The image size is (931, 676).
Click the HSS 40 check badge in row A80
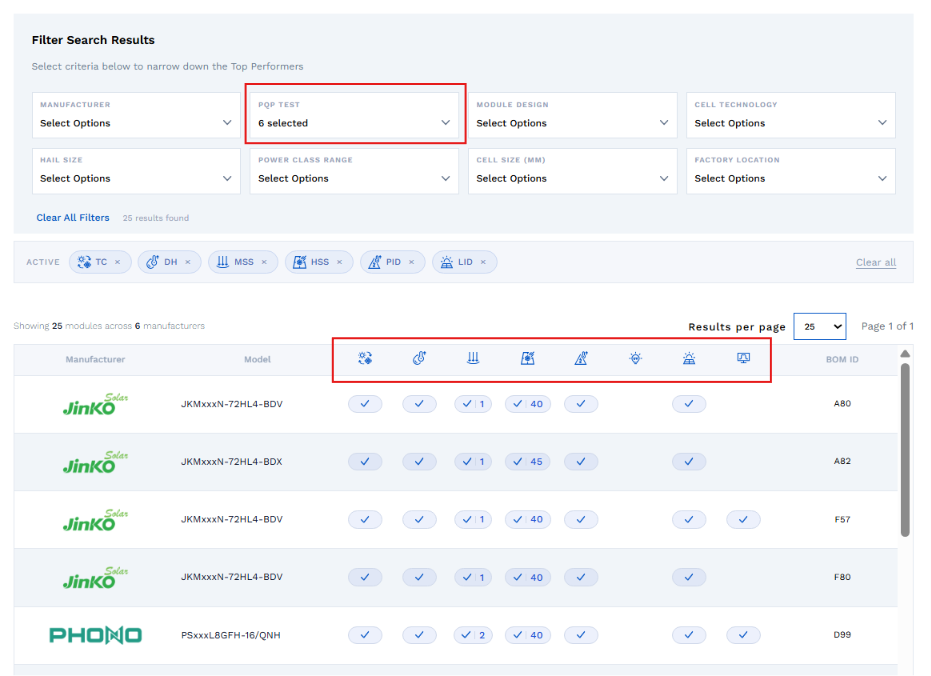coord(527,404)
